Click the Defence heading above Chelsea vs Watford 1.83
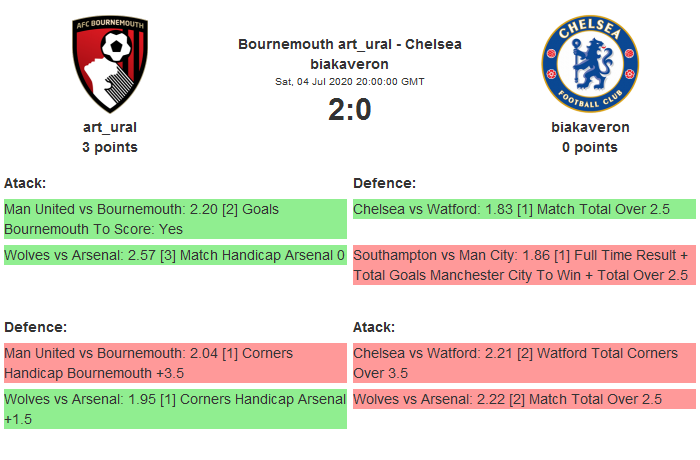Screen dimensions: 700x460 click(x=384, y=183)
